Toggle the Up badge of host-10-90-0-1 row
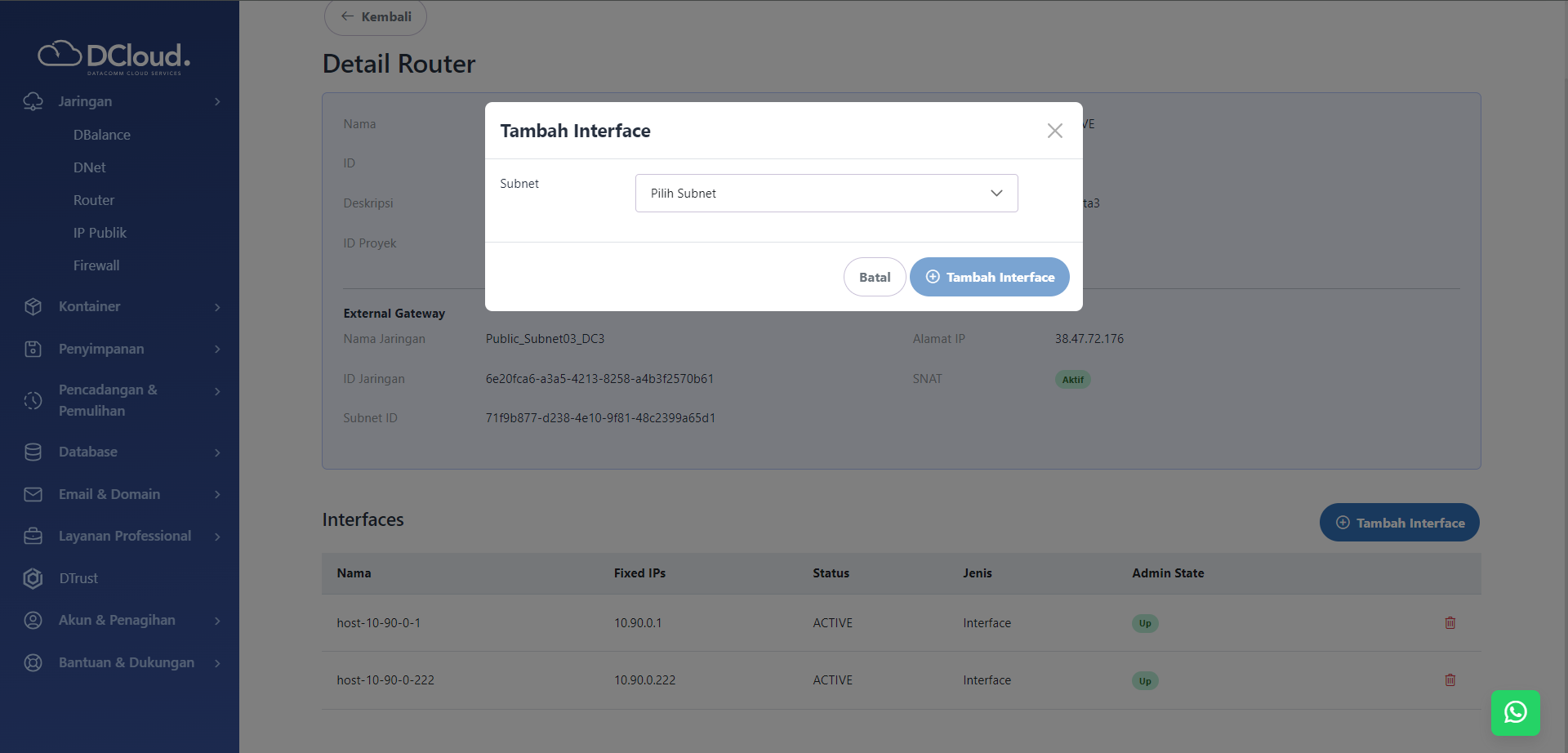The image size is (1568, 753). click(1145, 623)
